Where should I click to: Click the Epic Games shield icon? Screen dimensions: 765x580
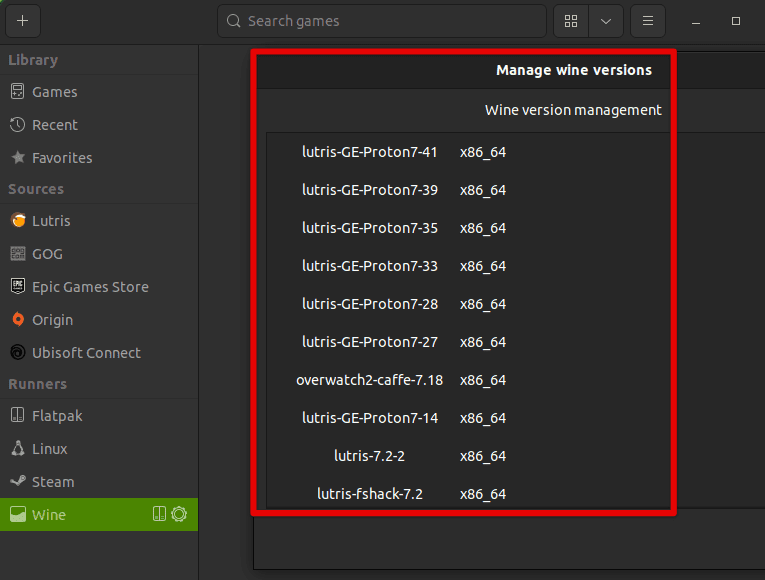(18, 286)
